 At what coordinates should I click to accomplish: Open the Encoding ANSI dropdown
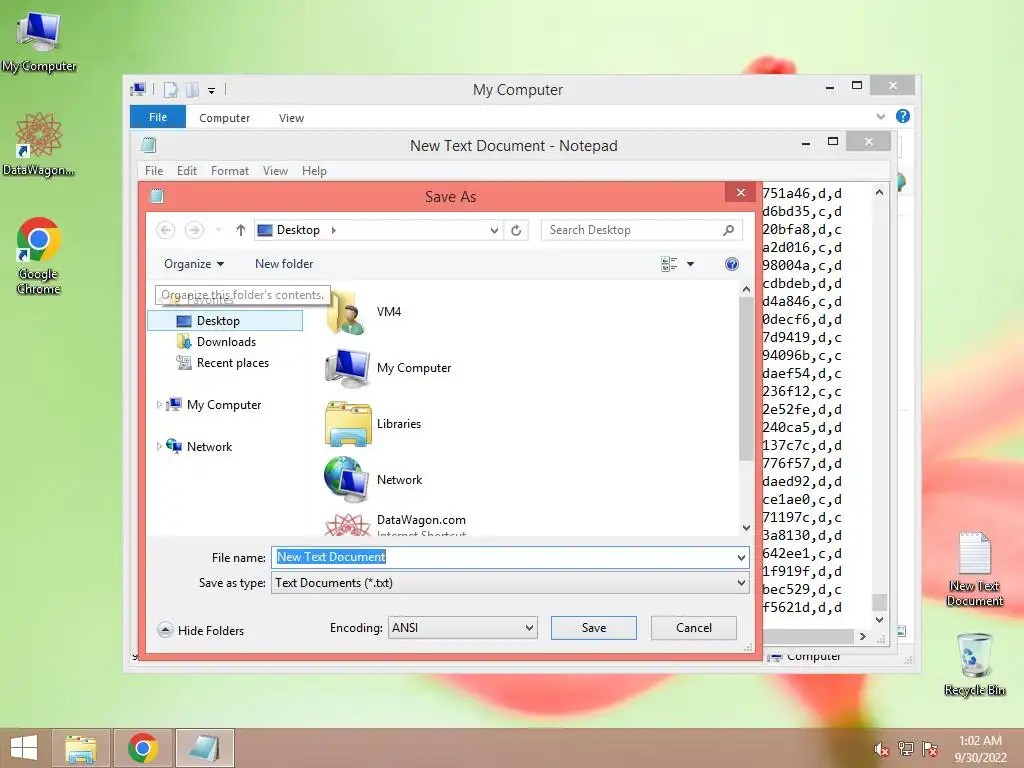(x=529, y=628)
